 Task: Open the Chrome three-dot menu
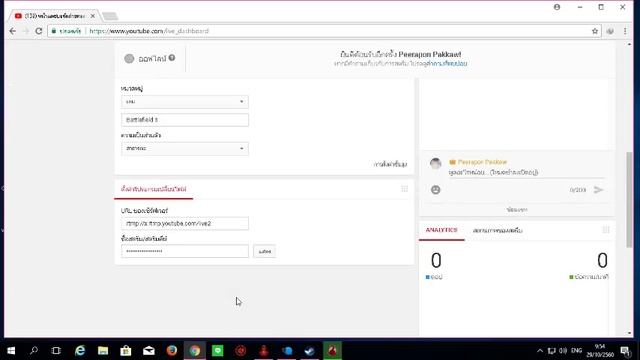pyautogui.click(x=625, y=31)
